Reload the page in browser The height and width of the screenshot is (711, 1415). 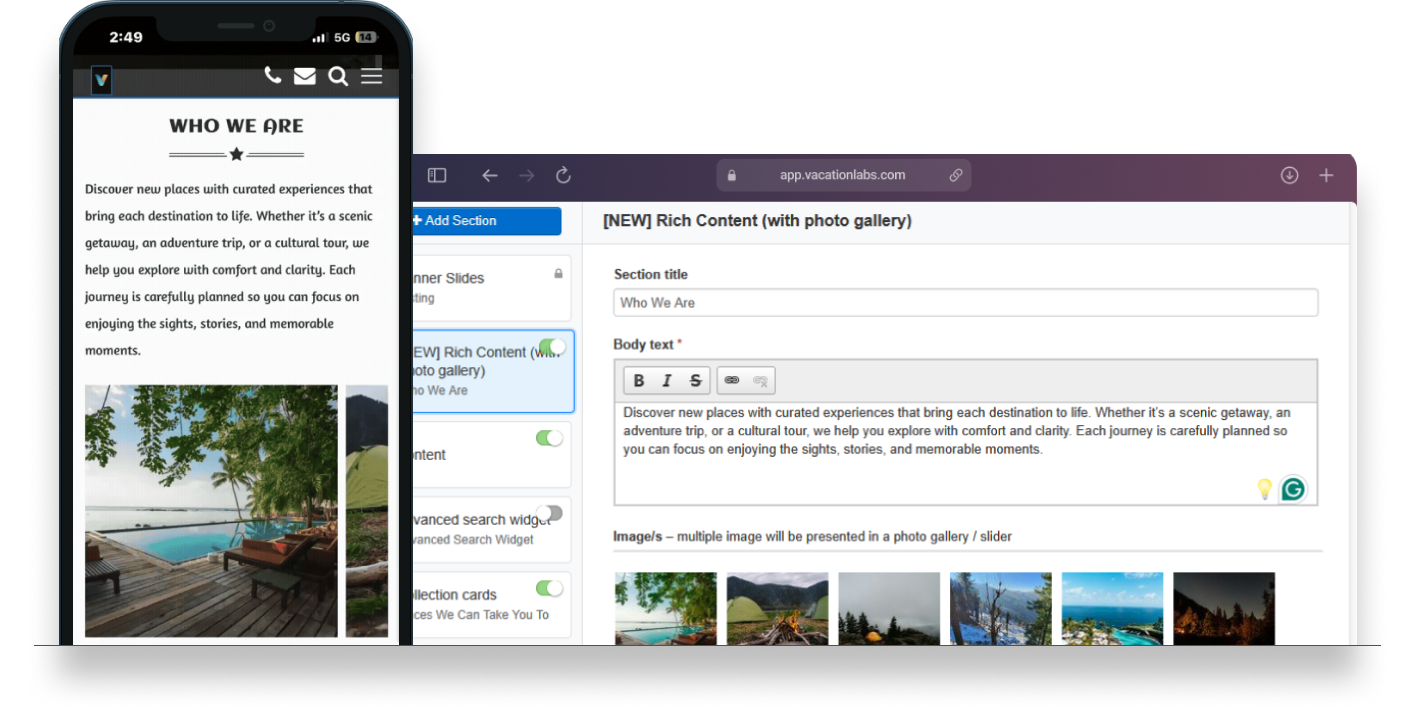point(563,175)
